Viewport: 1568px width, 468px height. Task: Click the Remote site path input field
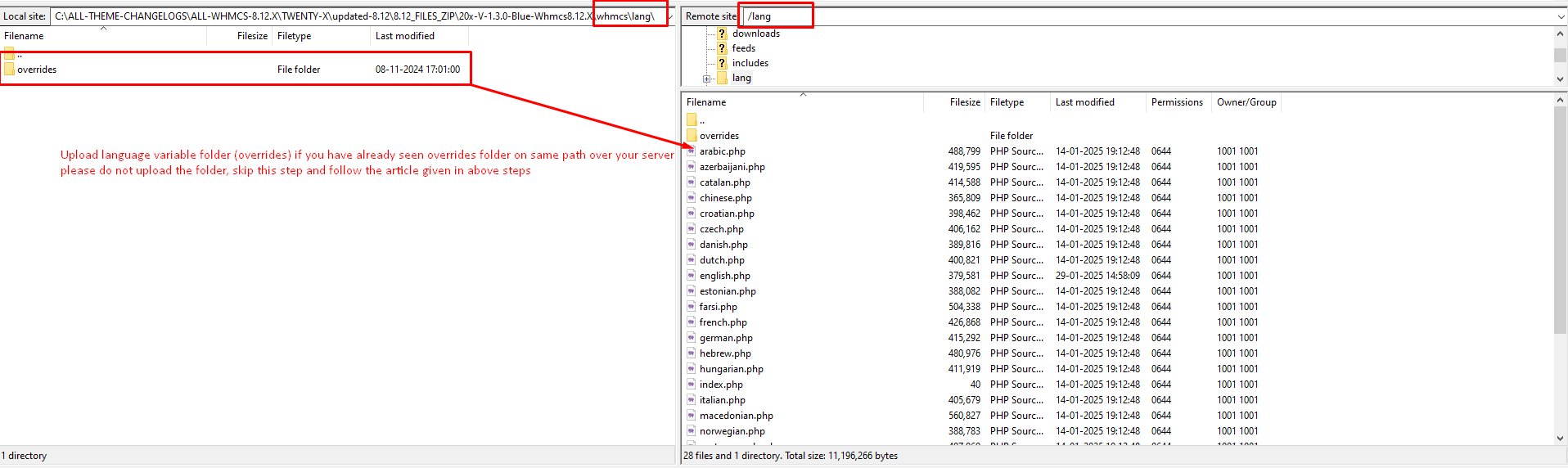point(1146,16)
